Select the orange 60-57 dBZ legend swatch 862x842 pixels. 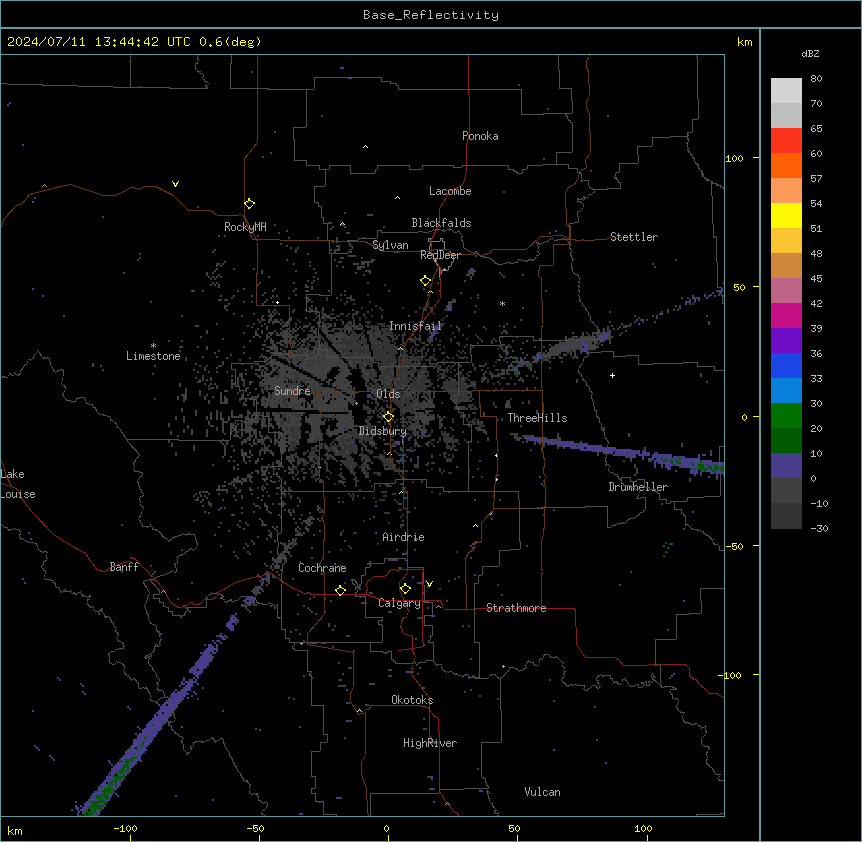tap(786, 165)
